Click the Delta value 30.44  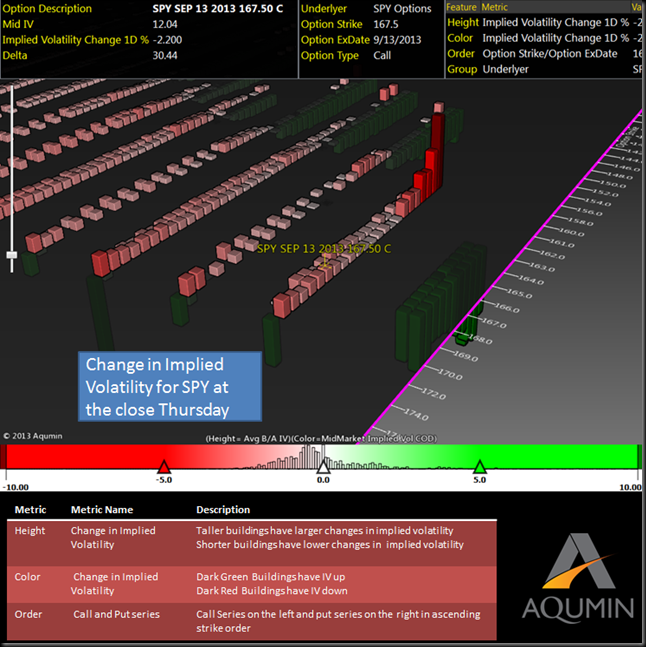[165, 55]
